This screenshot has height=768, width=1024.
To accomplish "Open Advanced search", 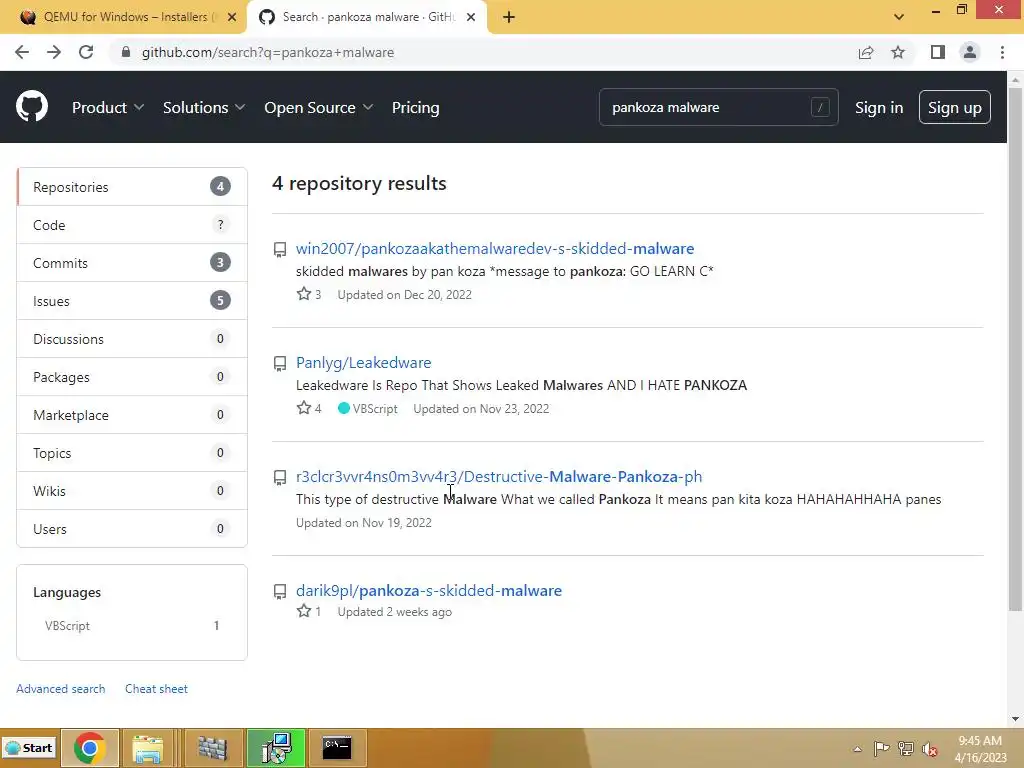I will click(61, 688).
